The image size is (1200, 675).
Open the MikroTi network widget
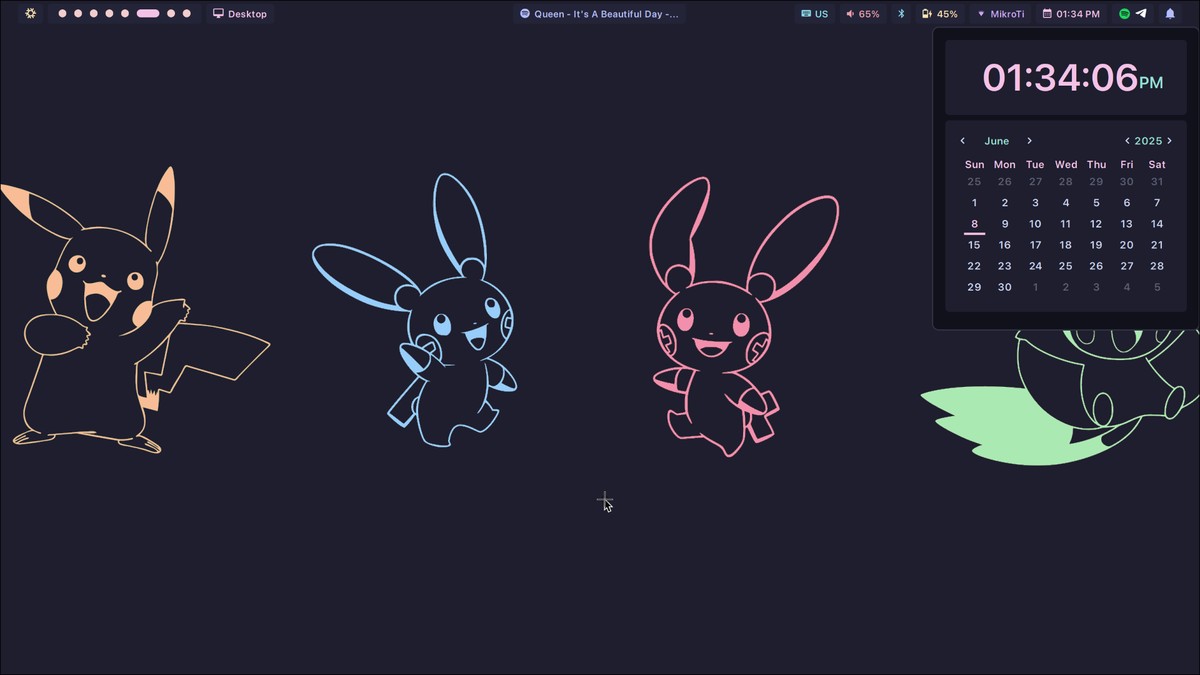(1000, 14)
